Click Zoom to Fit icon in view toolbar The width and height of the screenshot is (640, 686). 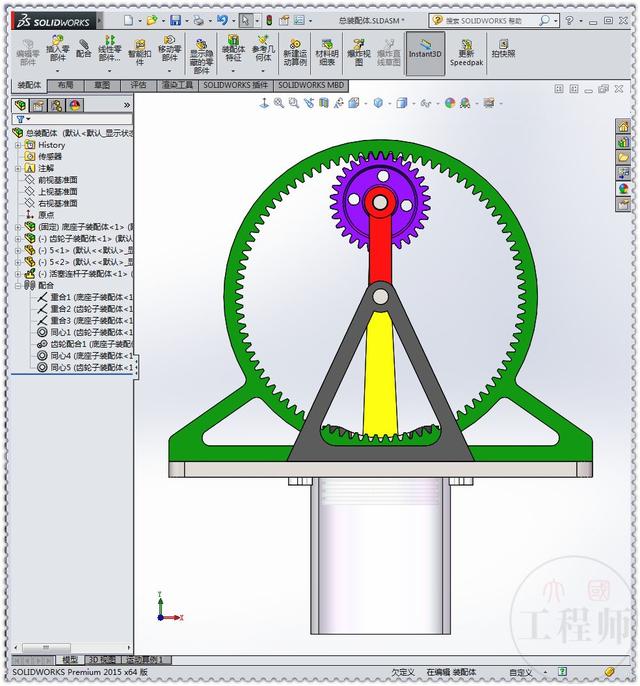click(x=278, y=103)
